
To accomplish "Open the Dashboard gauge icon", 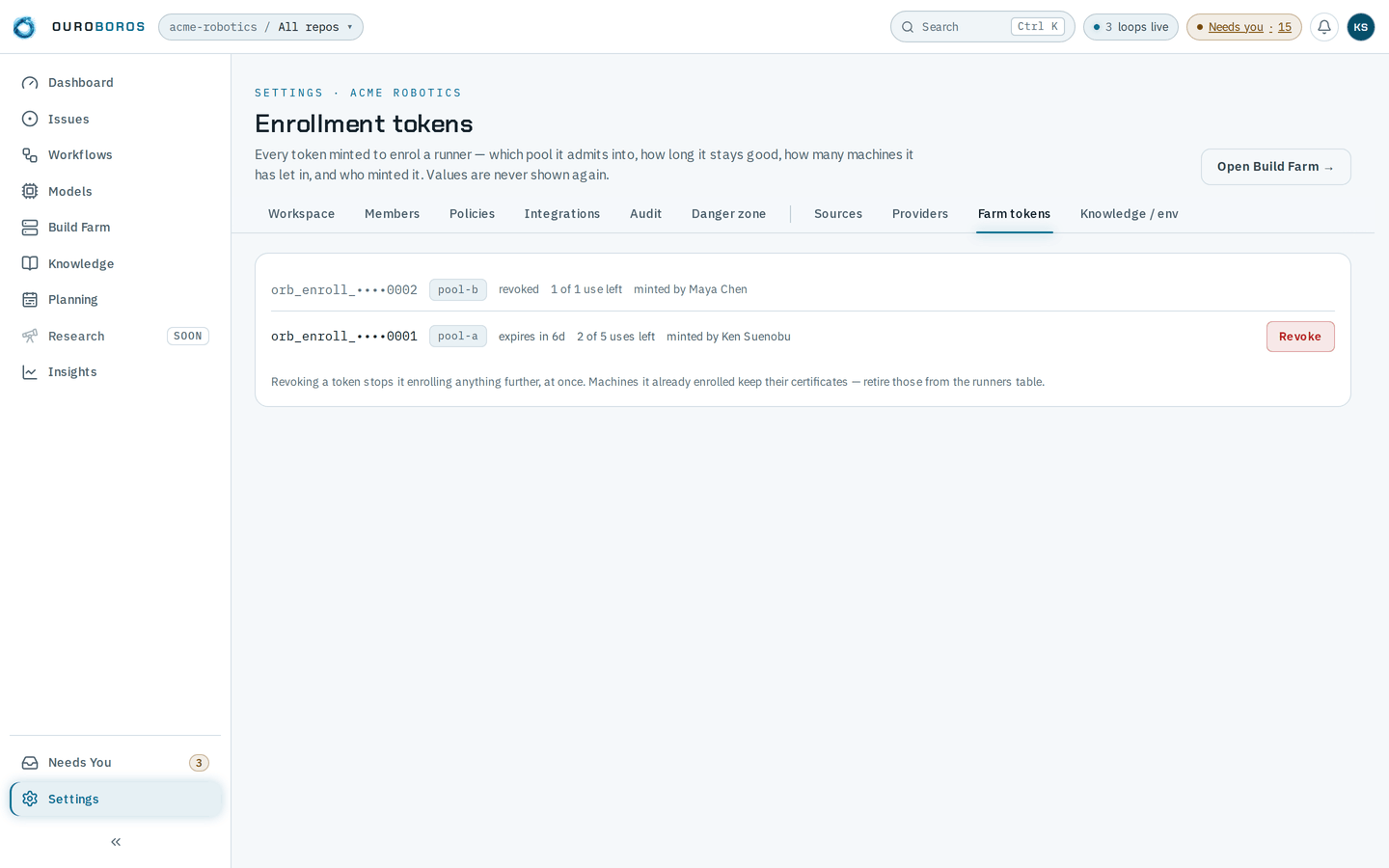I will [30, 83].
